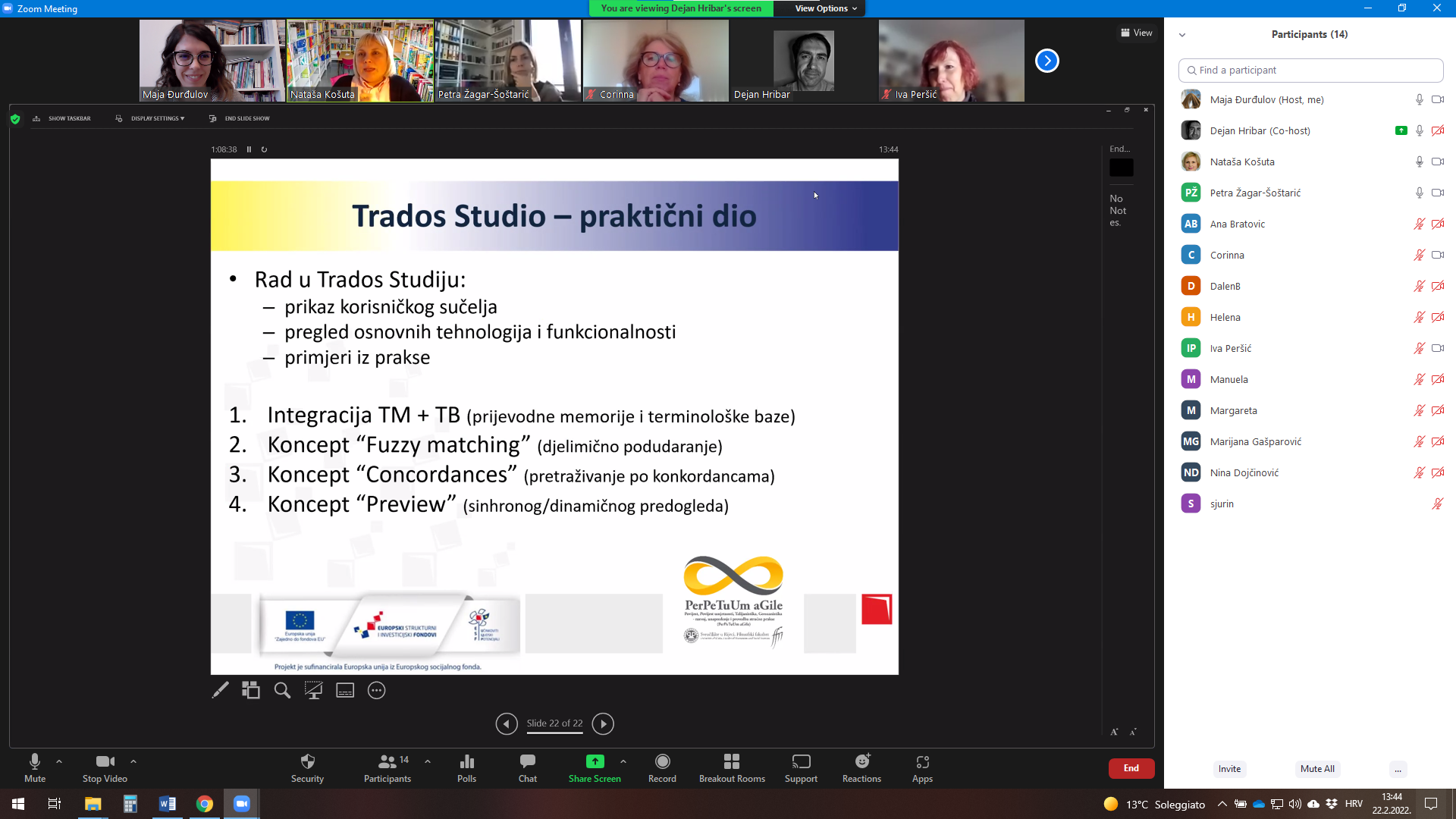Expand audio options arrow beside Mute

pyautogui.click(x=59, y=761)
